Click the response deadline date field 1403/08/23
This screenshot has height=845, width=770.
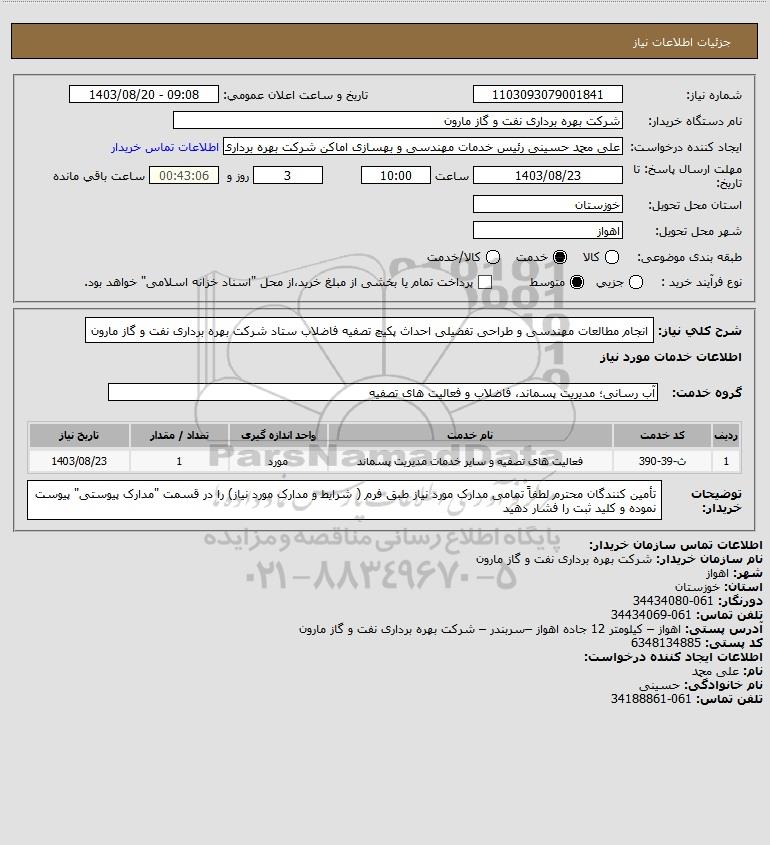click(547, 176)
